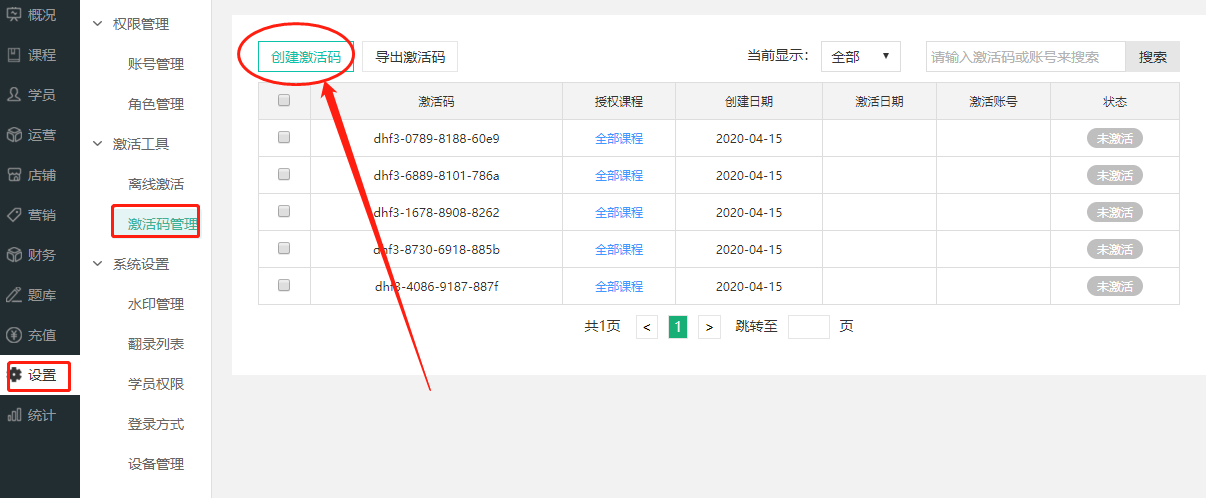Open the 当前显示 全部 dropdown
Screen dimensions: 1206x498
pos(860,57)
